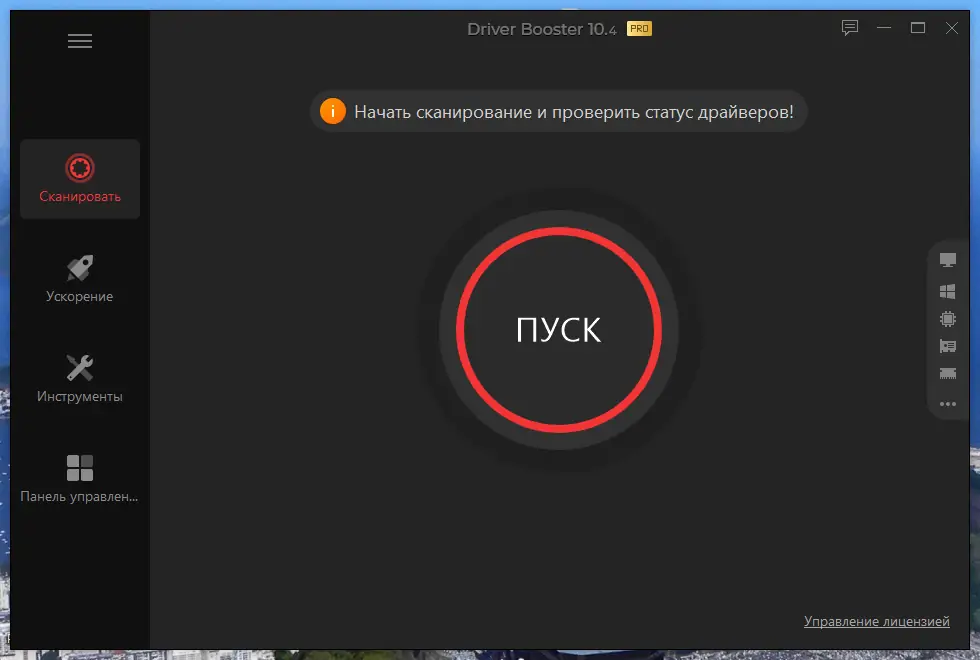Open Управление лицензией link

(877, 621)
